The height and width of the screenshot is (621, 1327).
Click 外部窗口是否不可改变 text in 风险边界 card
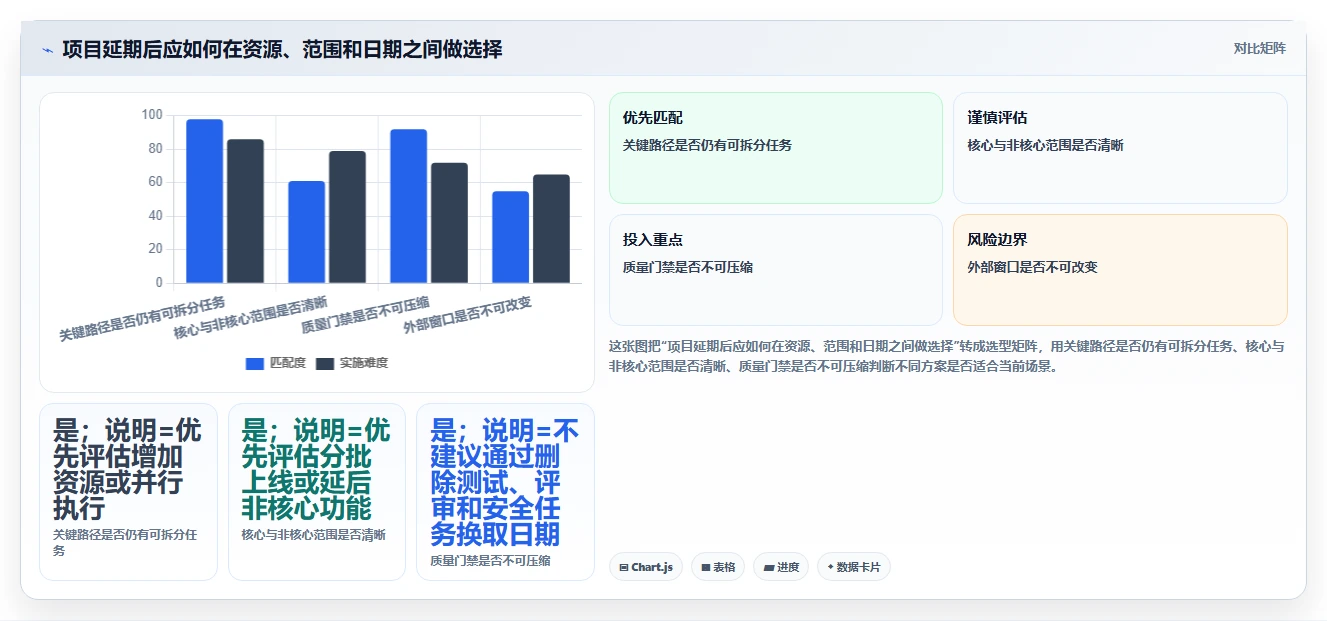point(1032,267)
